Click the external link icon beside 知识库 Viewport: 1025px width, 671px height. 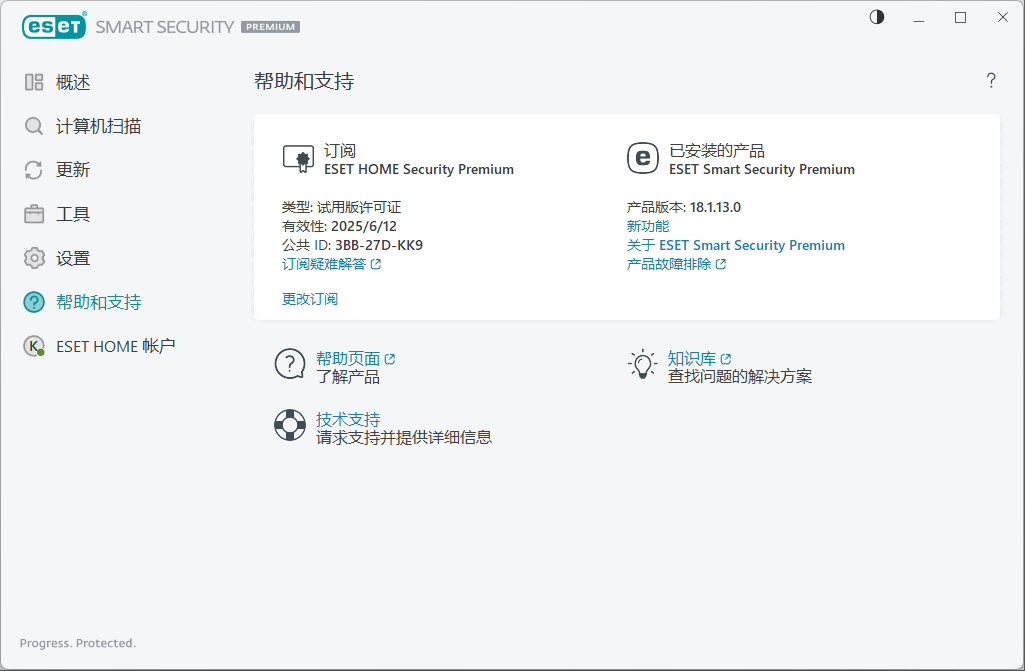tap(726, 359)
